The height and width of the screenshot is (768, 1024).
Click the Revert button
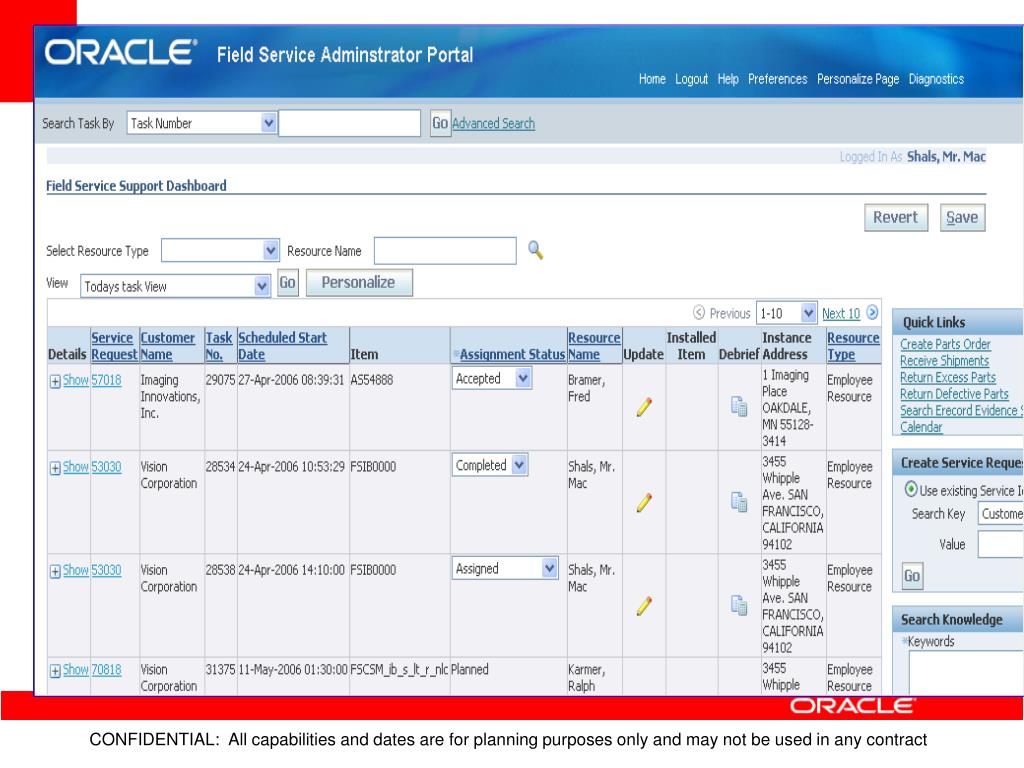[895, 217]
